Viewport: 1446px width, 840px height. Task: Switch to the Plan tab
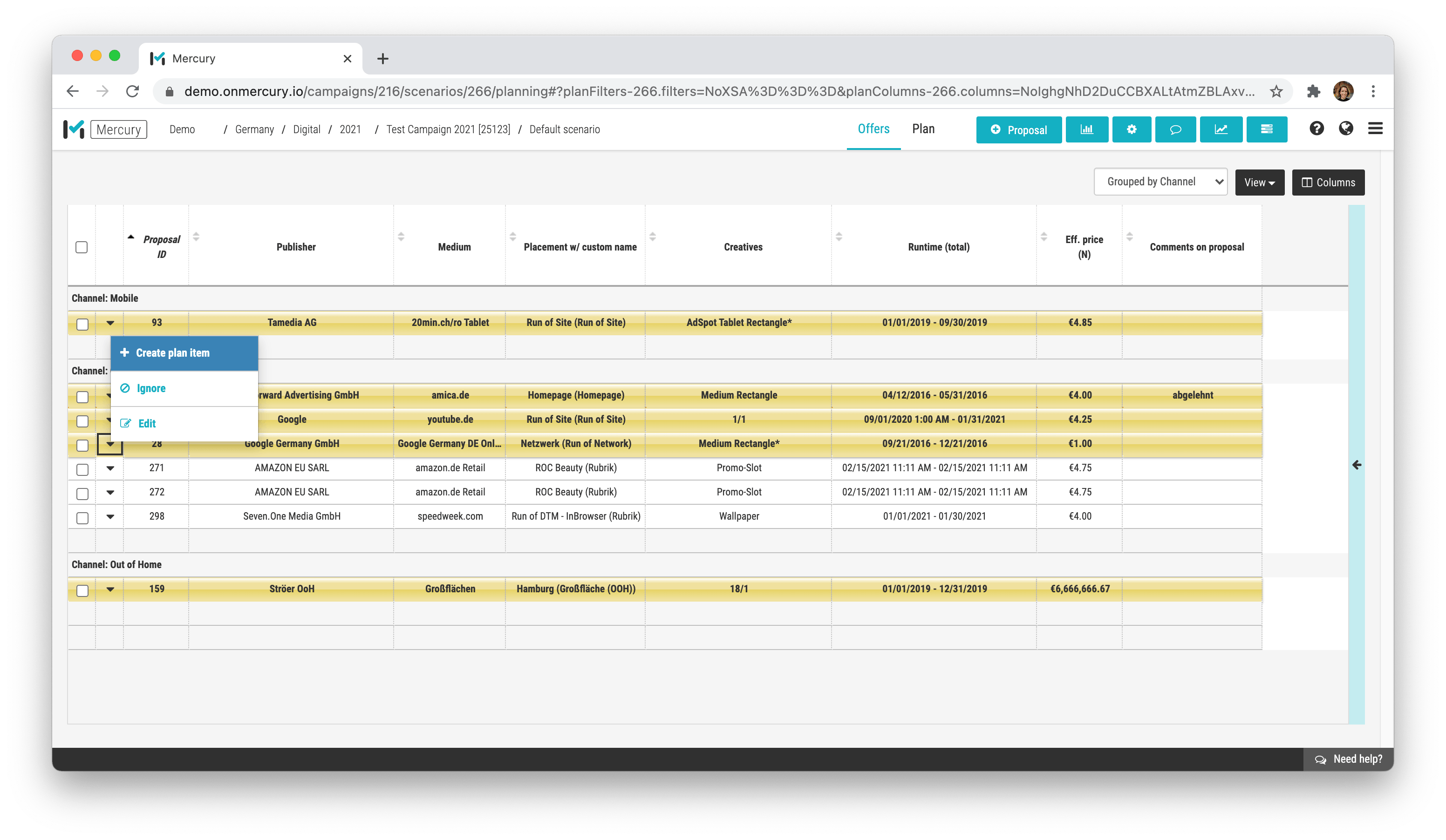(x=923, y=129)
